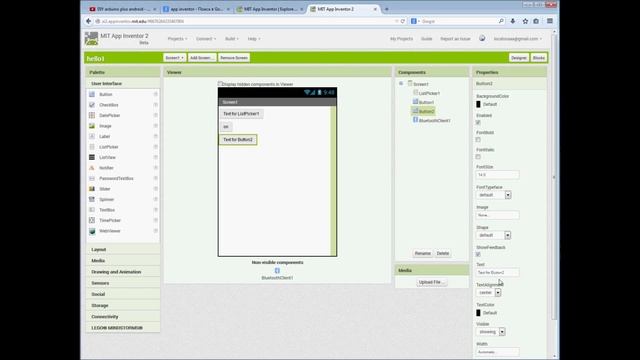Screen dimensions: 640x360
Task: Toggle the FontBold checkbox
Action: coord(478,140)
